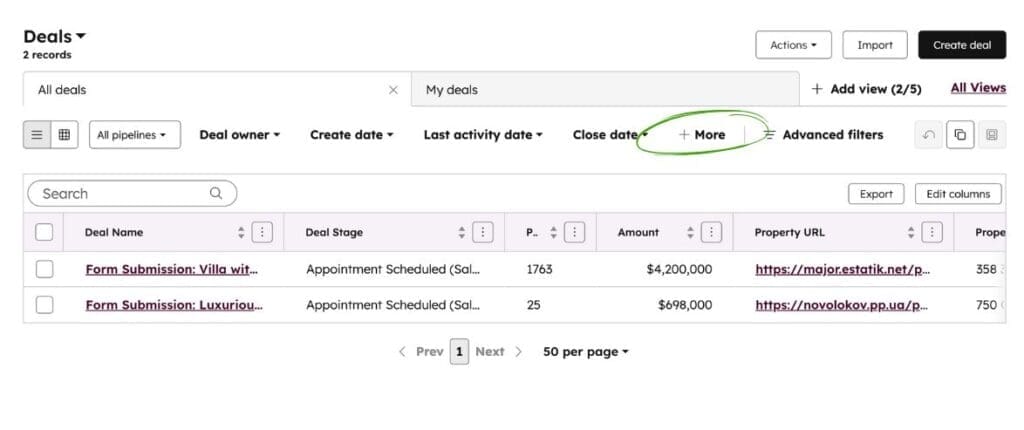Open Deal Stage column options menu
This screenshot has height=430, width=1024.
point(483,232)
